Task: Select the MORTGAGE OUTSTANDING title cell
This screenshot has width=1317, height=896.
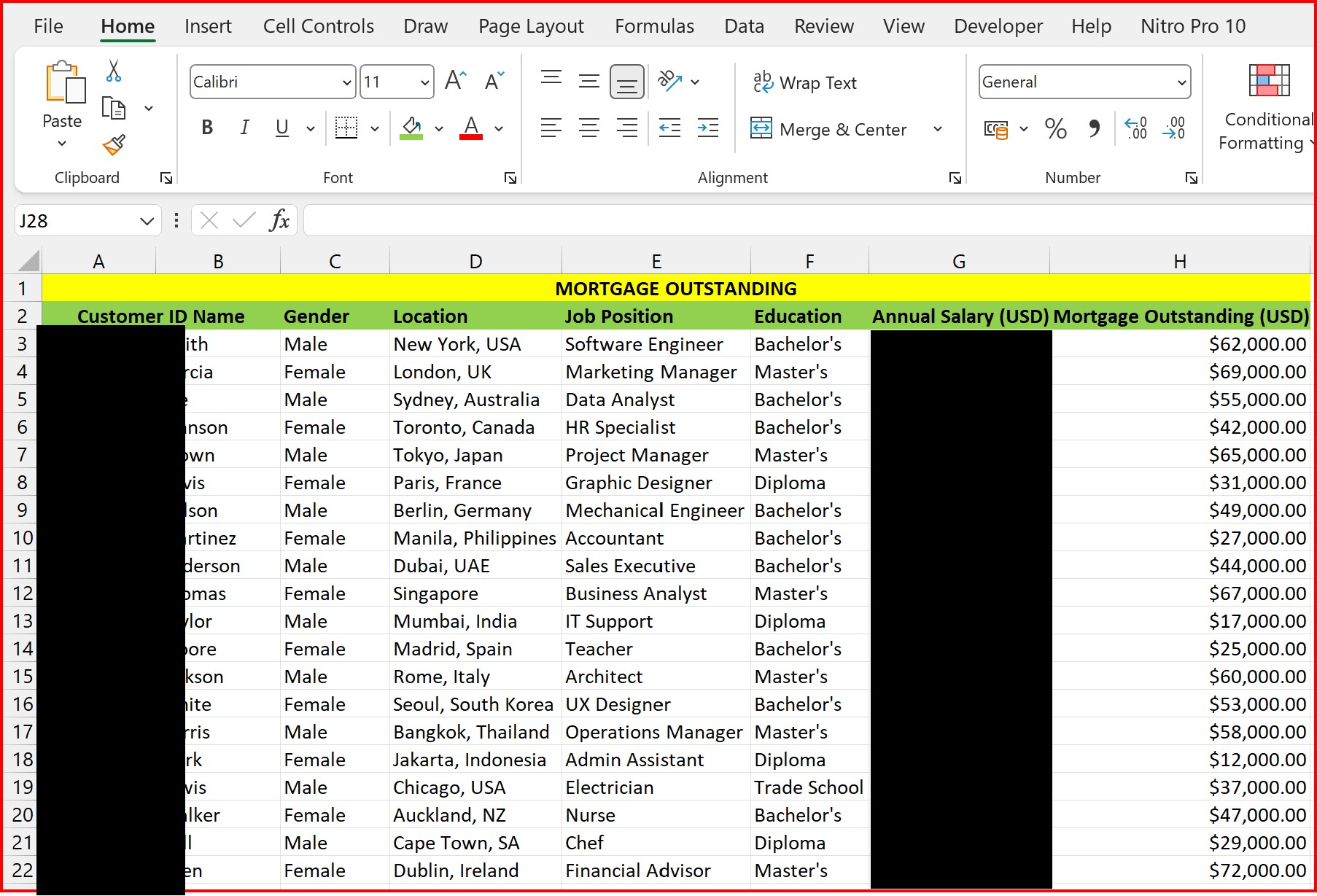Action: click(675, 288)
